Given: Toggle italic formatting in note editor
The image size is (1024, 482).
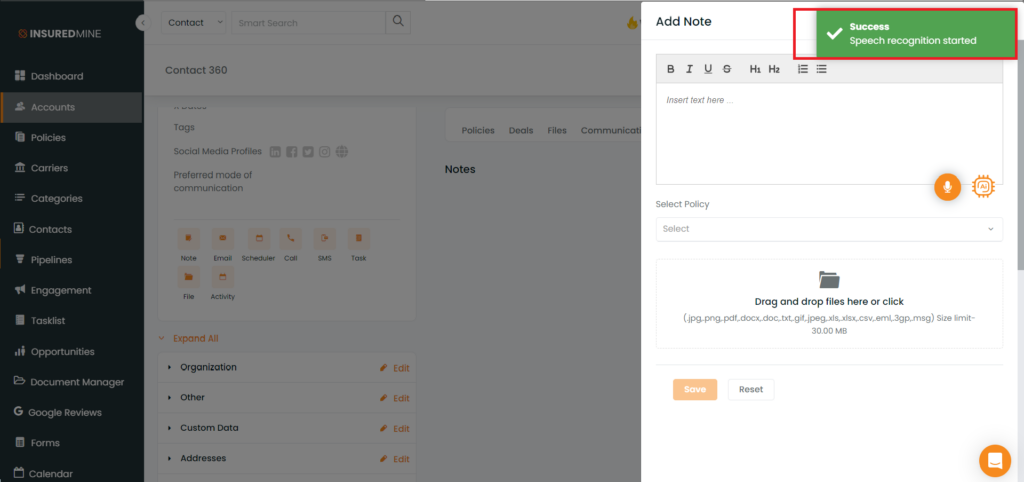Looking at the screenshot, I should (689, 69).
